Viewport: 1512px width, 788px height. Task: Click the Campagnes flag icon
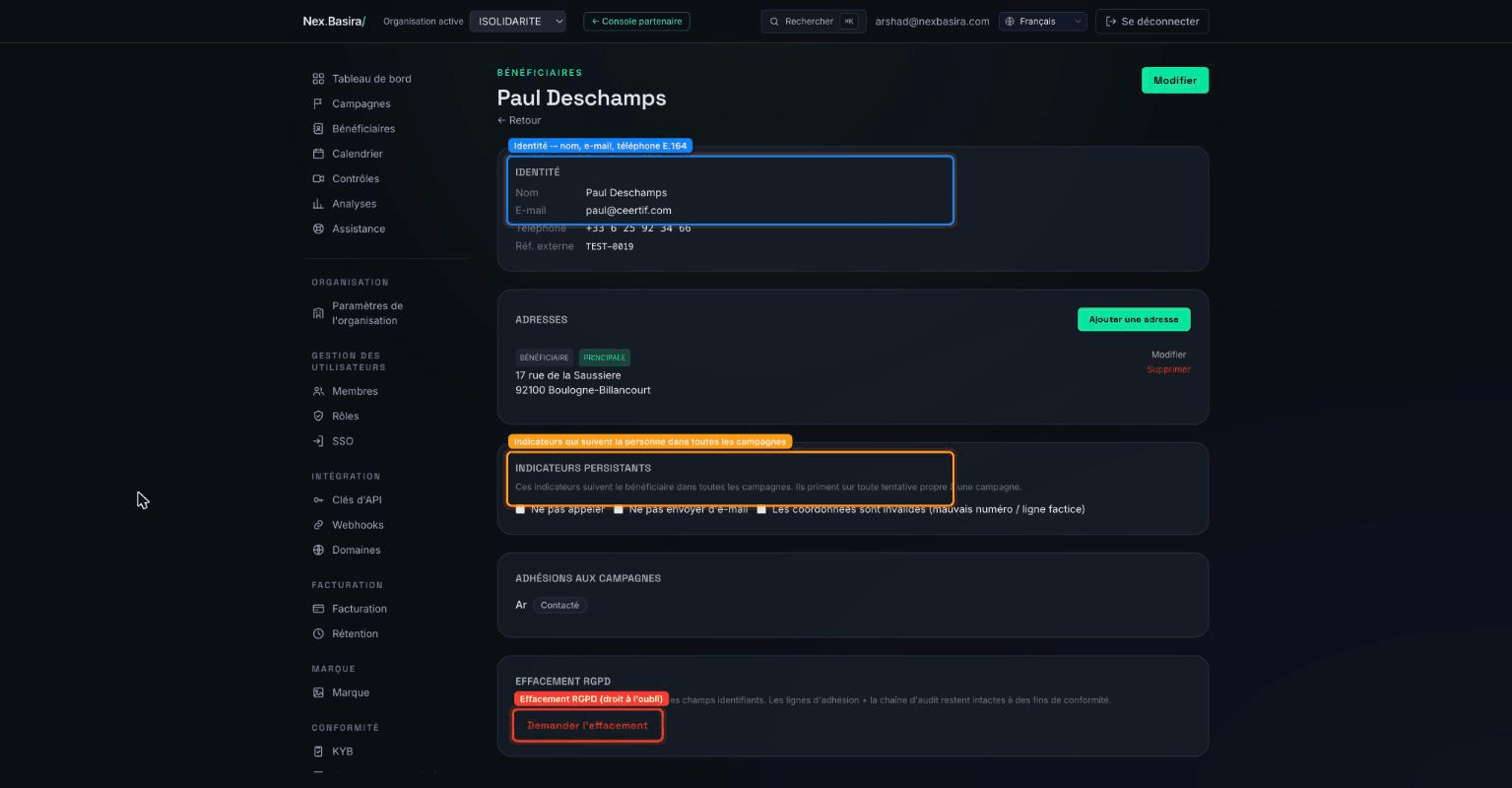pos(318,103)
